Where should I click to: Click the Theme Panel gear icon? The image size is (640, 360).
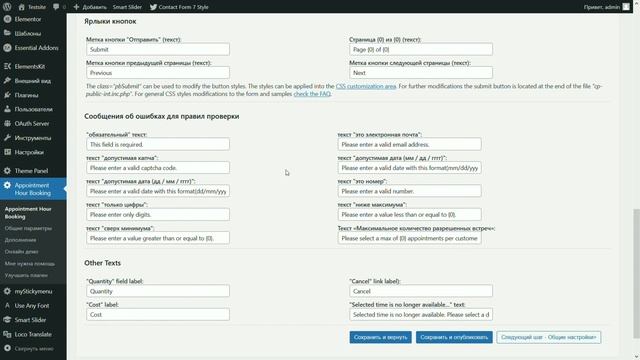tap(7, 171)
